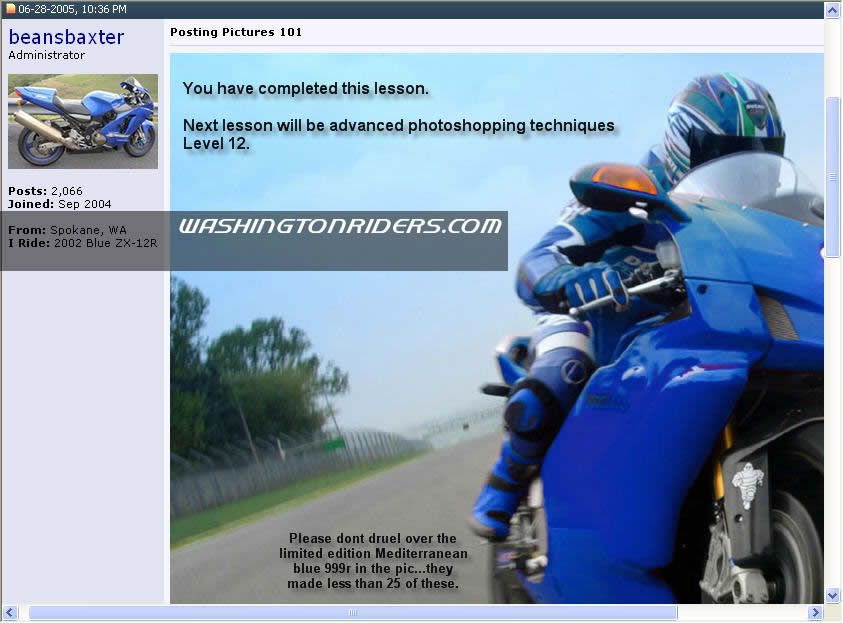
Task: Click the vertical scrollbar thumb
Action: 832,177
